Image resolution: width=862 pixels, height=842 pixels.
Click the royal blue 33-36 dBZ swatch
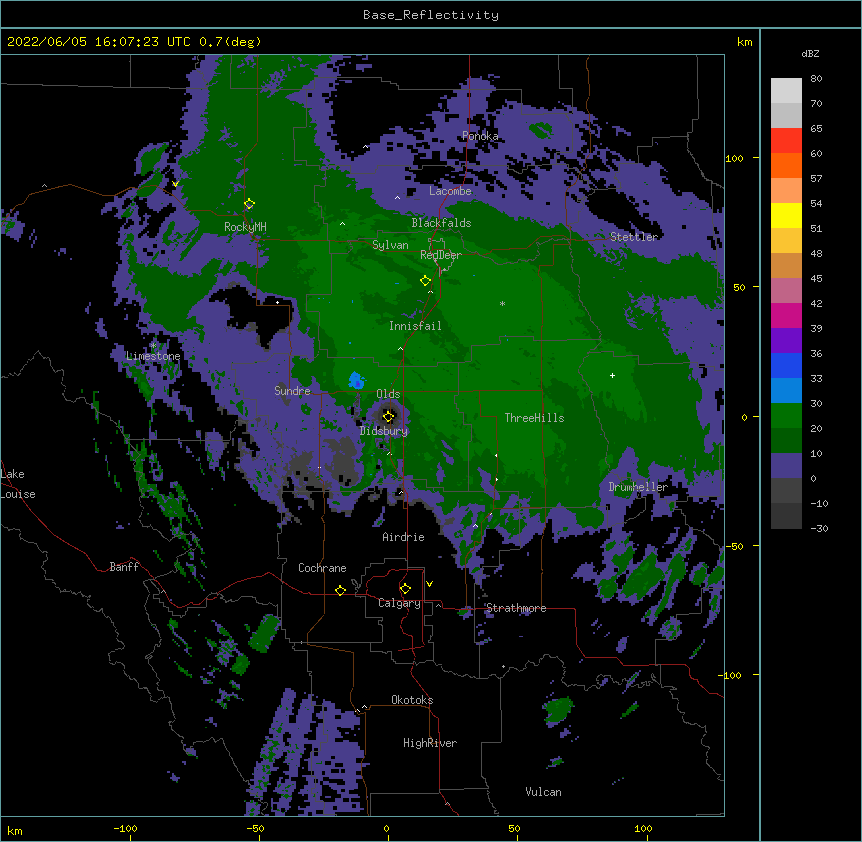coord(786,366)
